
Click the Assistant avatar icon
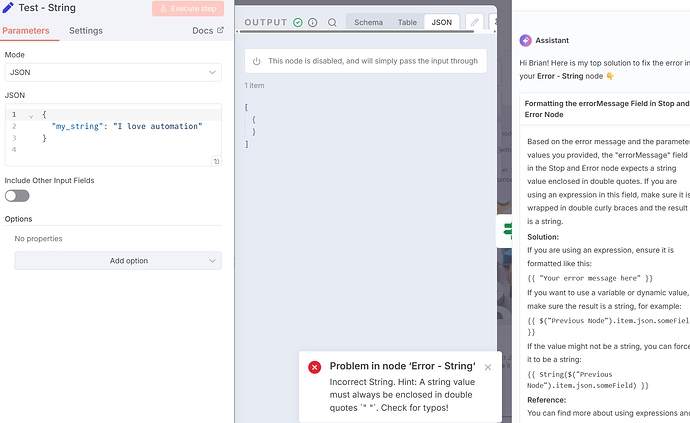click(525, 40)
